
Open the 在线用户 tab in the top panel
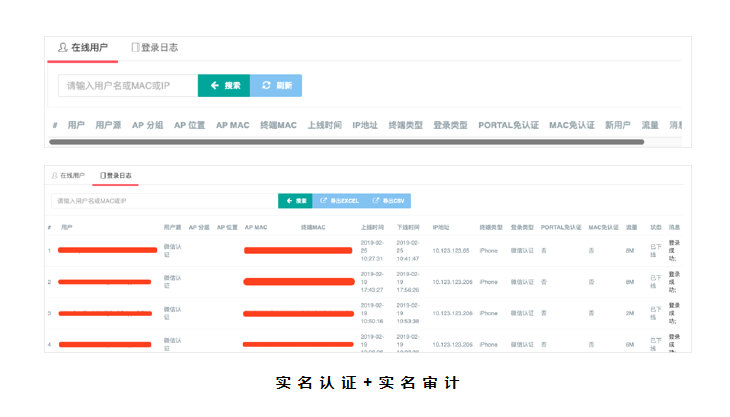[x=82, y=47]
